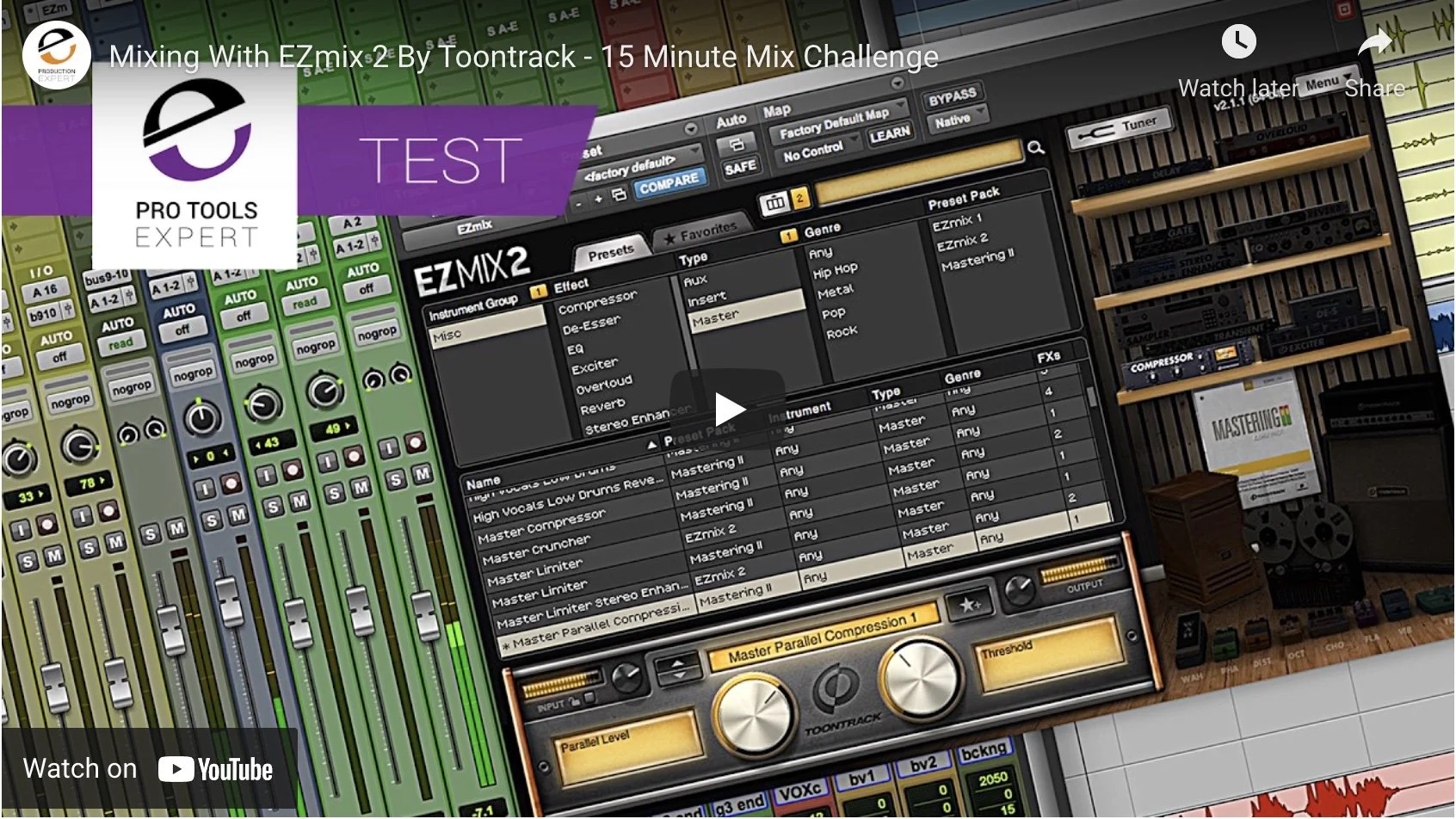
Task: Open the Production Expert channel avatar
Action: pos(57,54)
